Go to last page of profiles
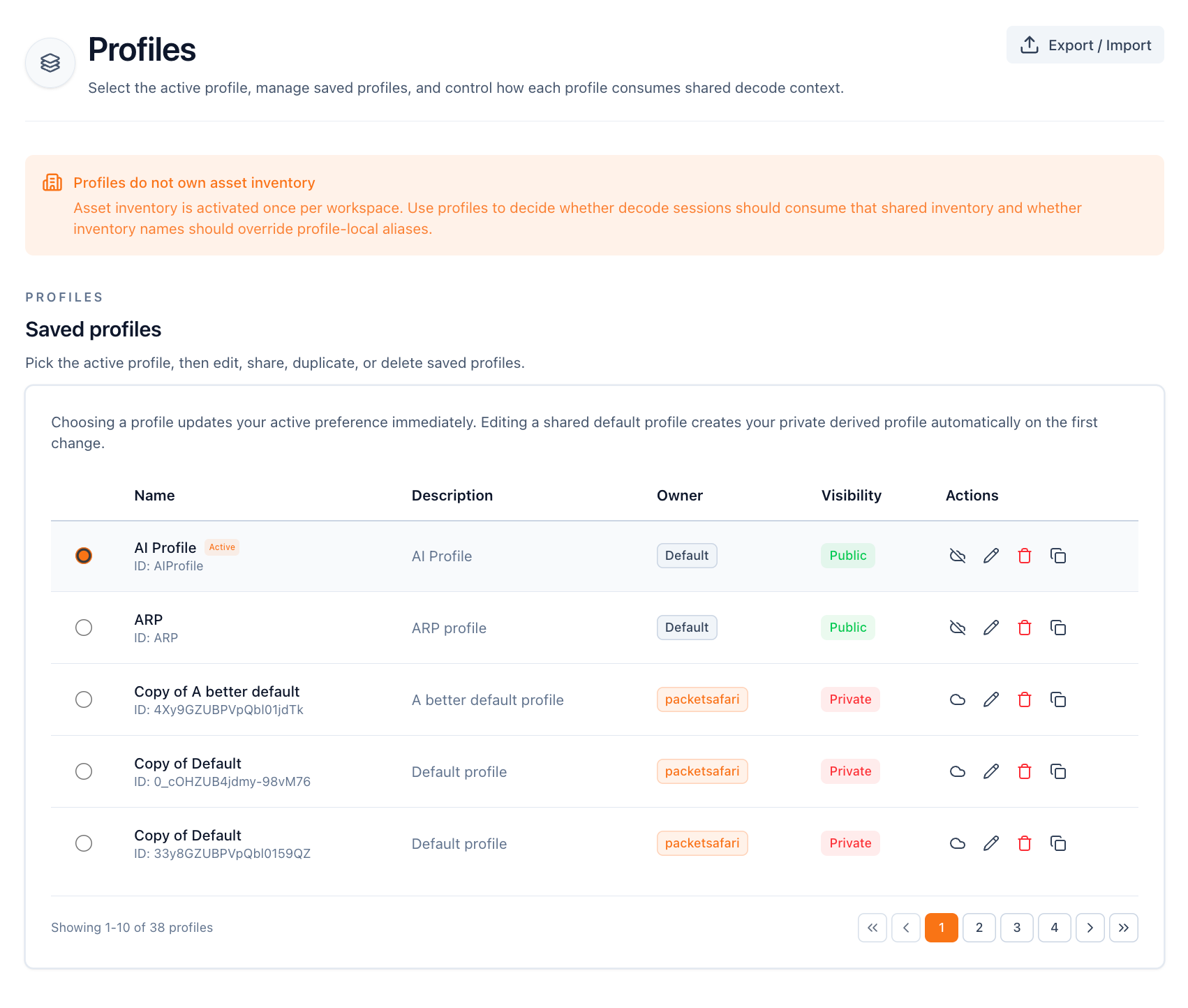 1124,928
